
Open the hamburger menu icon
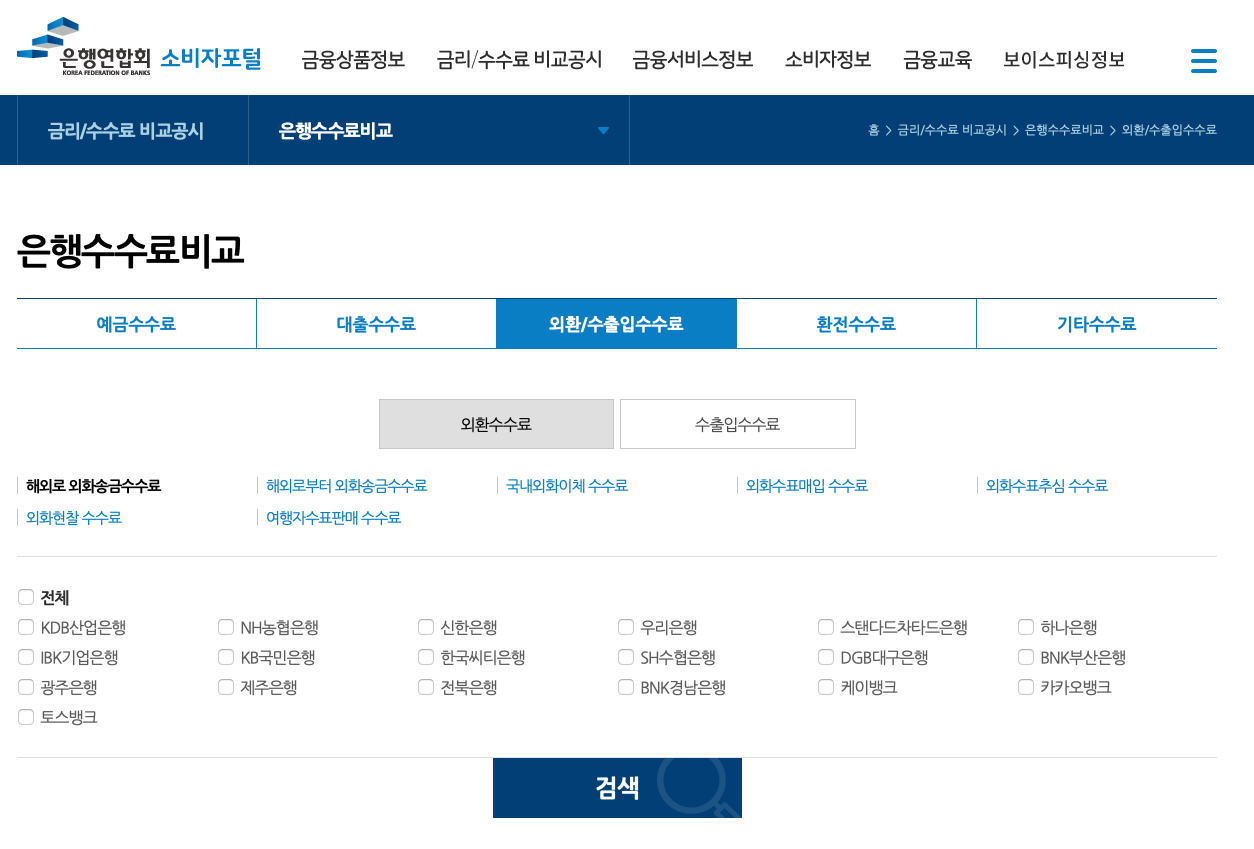click(x=1204, y=60)
